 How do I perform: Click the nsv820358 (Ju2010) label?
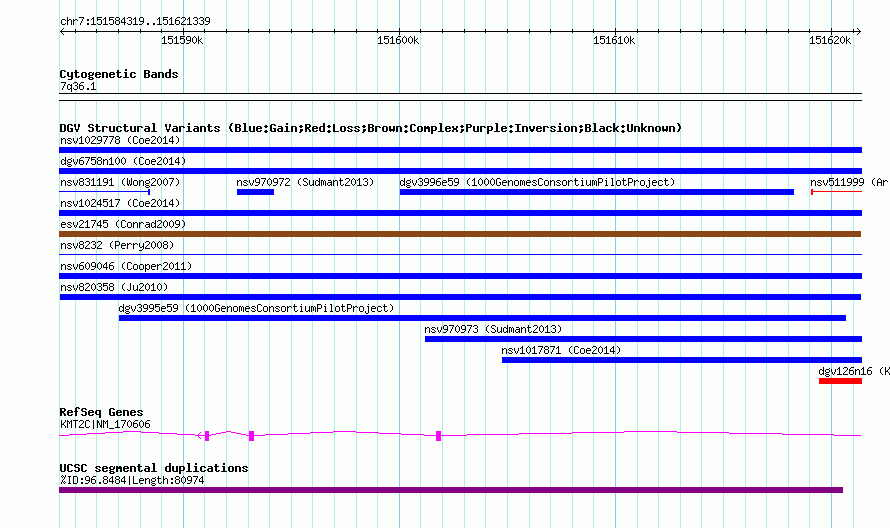(x=114, y=287)
